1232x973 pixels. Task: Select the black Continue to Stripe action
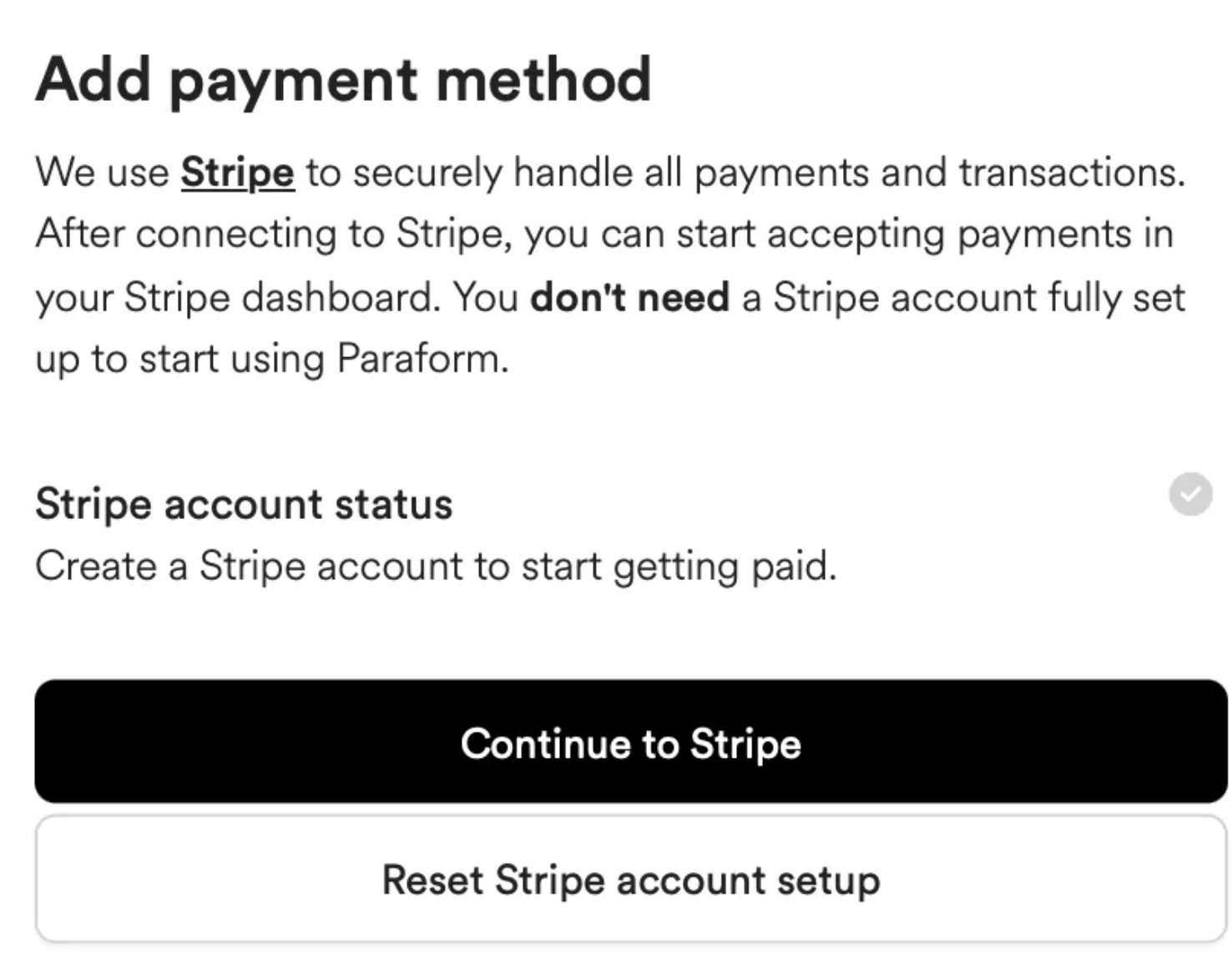[632, 743]
